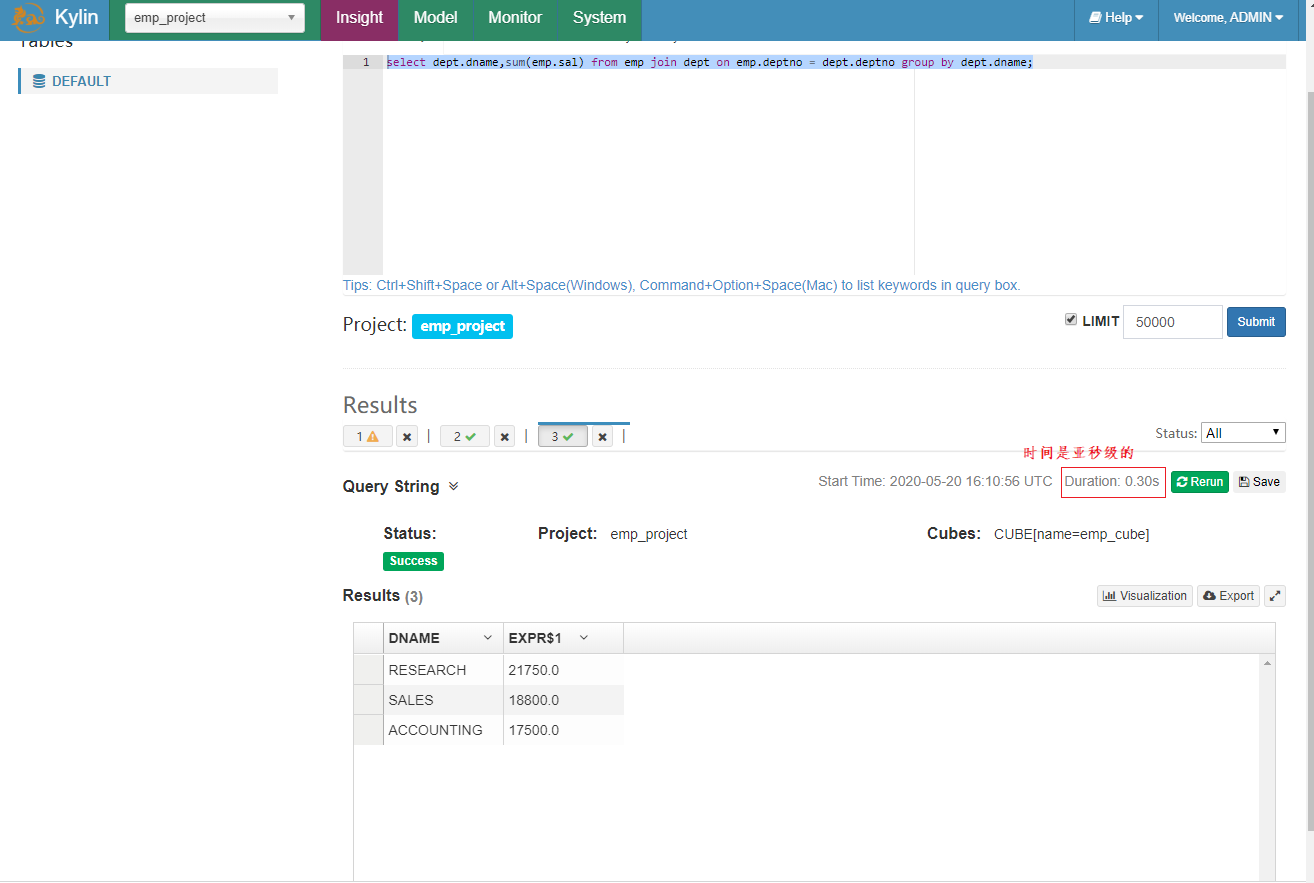
Task: Click the Success status badge
Action: pos(413,561)
